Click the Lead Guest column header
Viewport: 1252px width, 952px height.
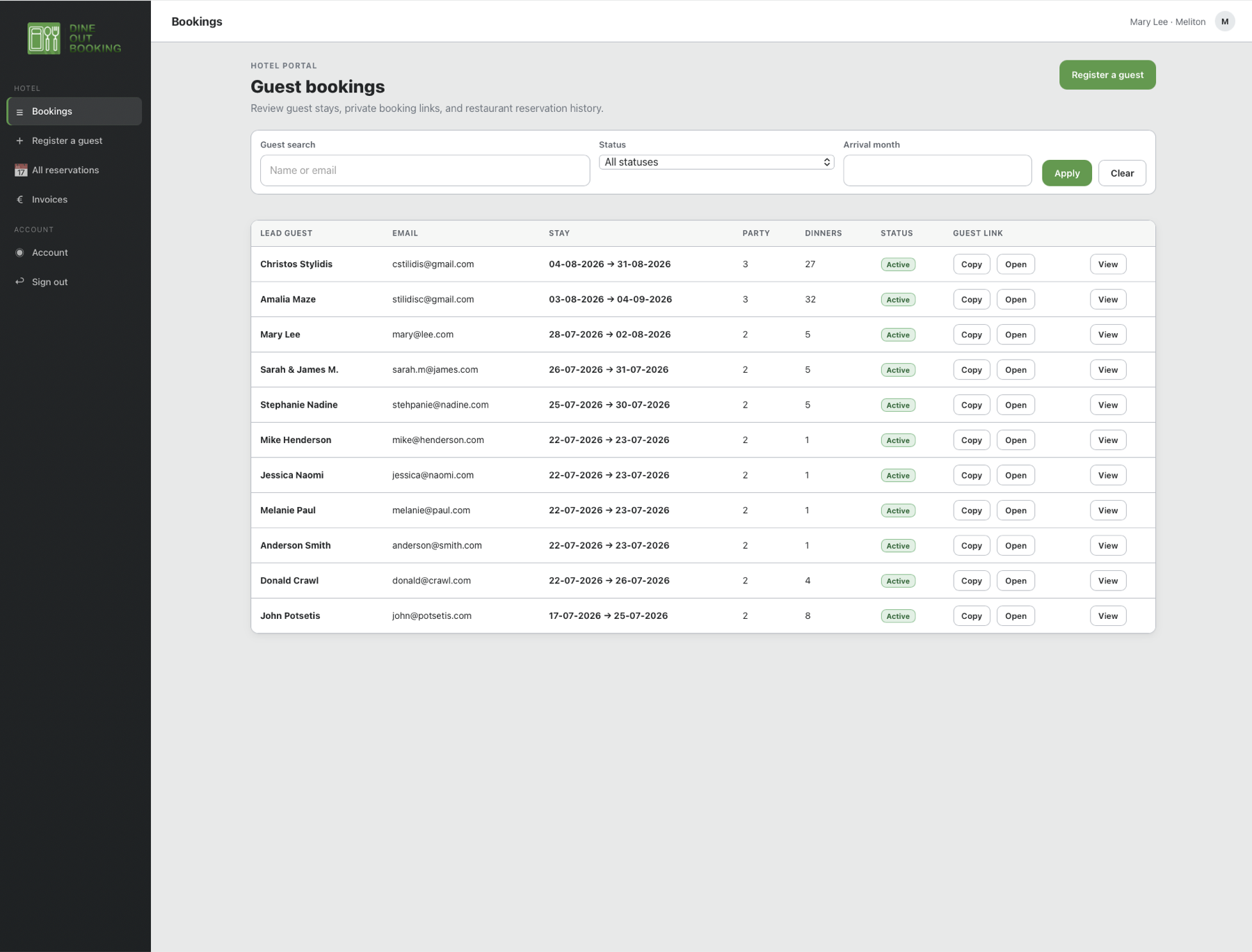click(286, 234)
